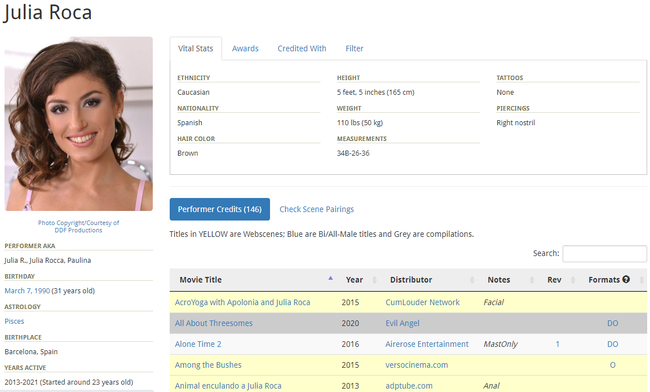The height and width of the screenshot is (392, 650).
Task: Sort by Movie Title arrow icon
Action: pos(330,278)
